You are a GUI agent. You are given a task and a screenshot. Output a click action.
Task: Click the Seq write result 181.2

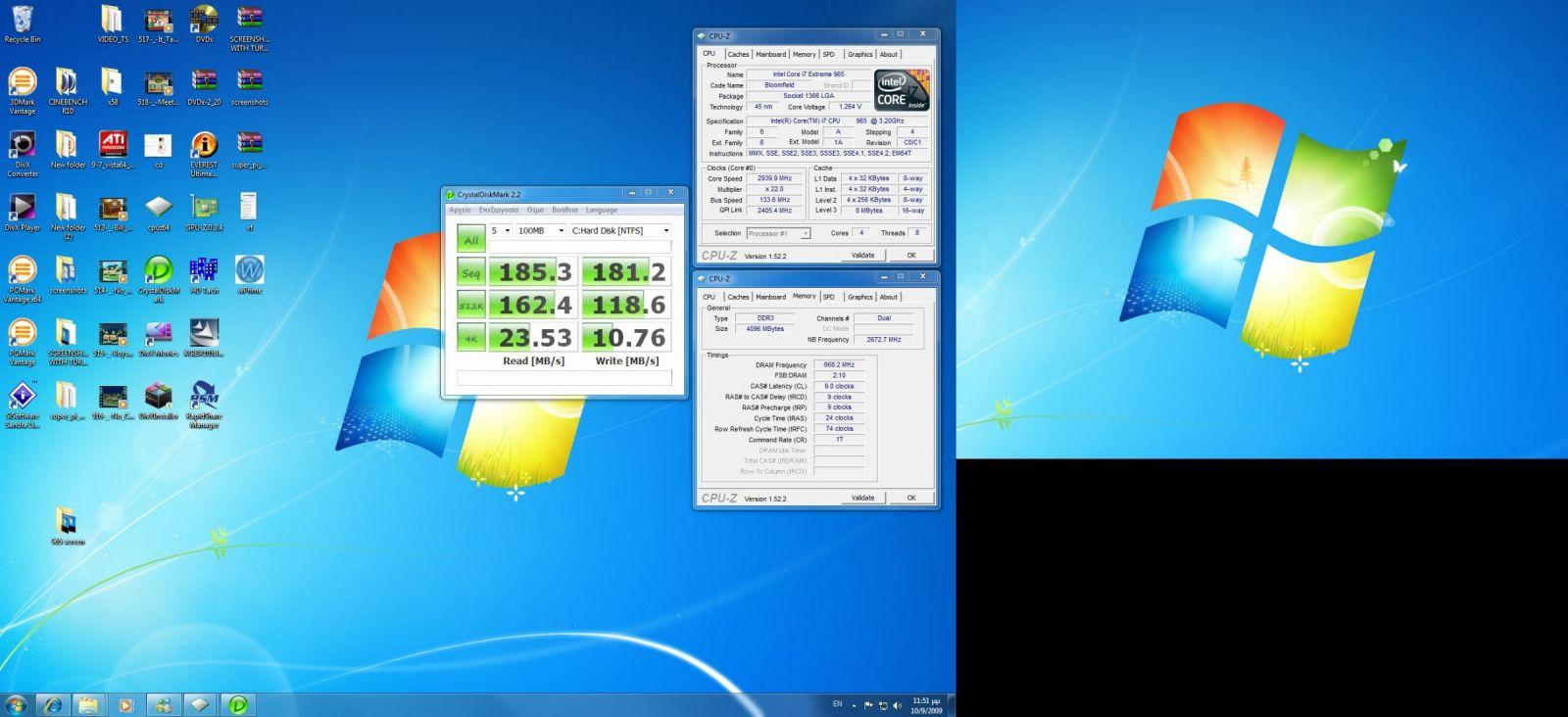tap(625, 272)
